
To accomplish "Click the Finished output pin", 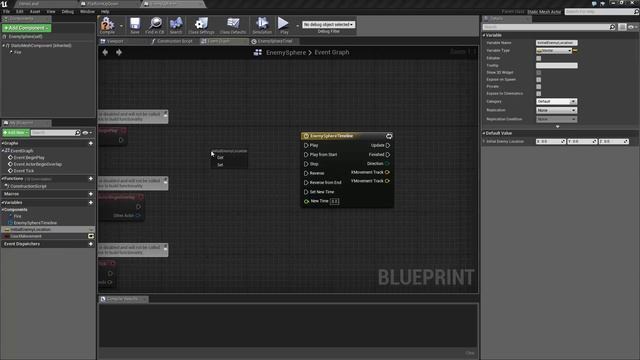I will pyautogui.click(x=388, y=155).
